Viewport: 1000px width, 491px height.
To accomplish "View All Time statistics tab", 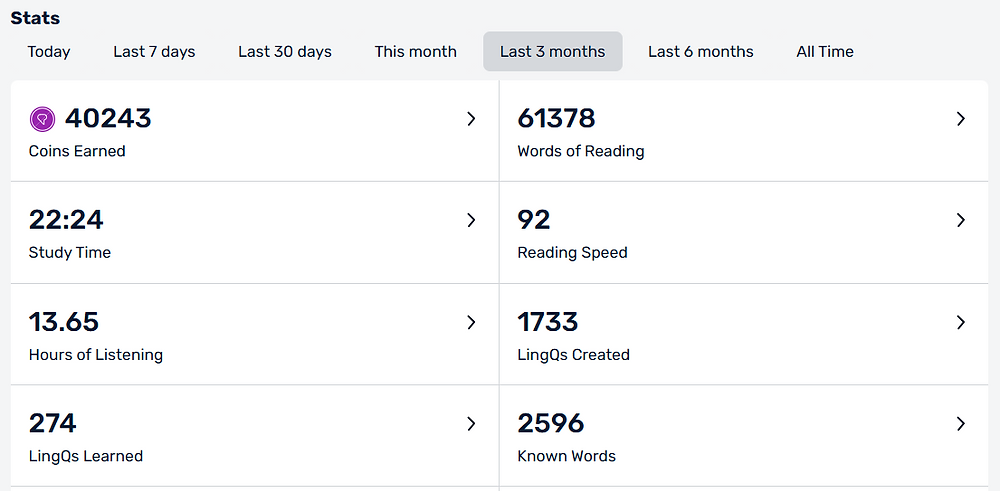I will (825, 52).
